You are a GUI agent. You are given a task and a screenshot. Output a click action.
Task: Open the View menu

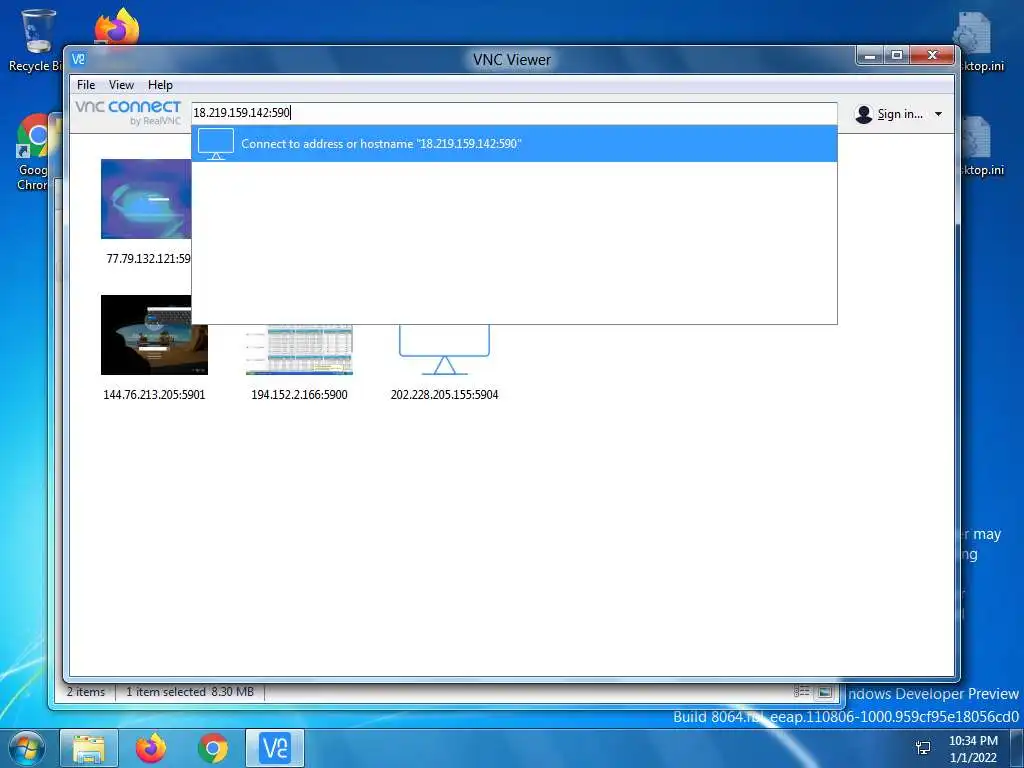click(x=121, y=85)
